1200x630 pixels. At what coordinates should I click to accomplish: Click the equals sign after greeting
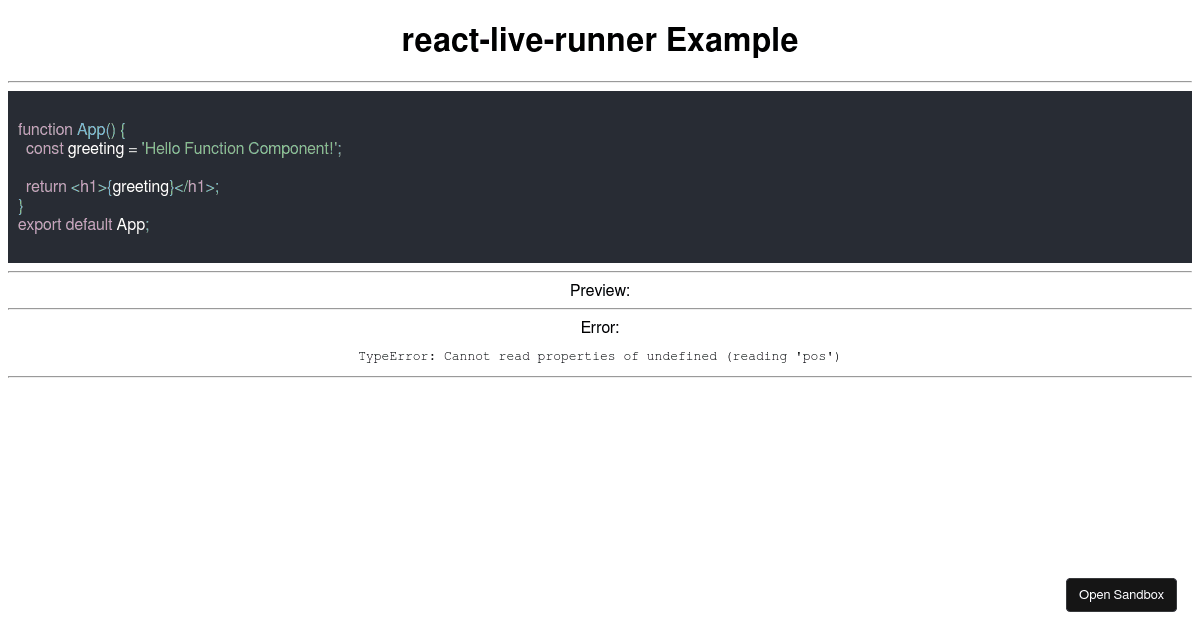pos(133,149)
